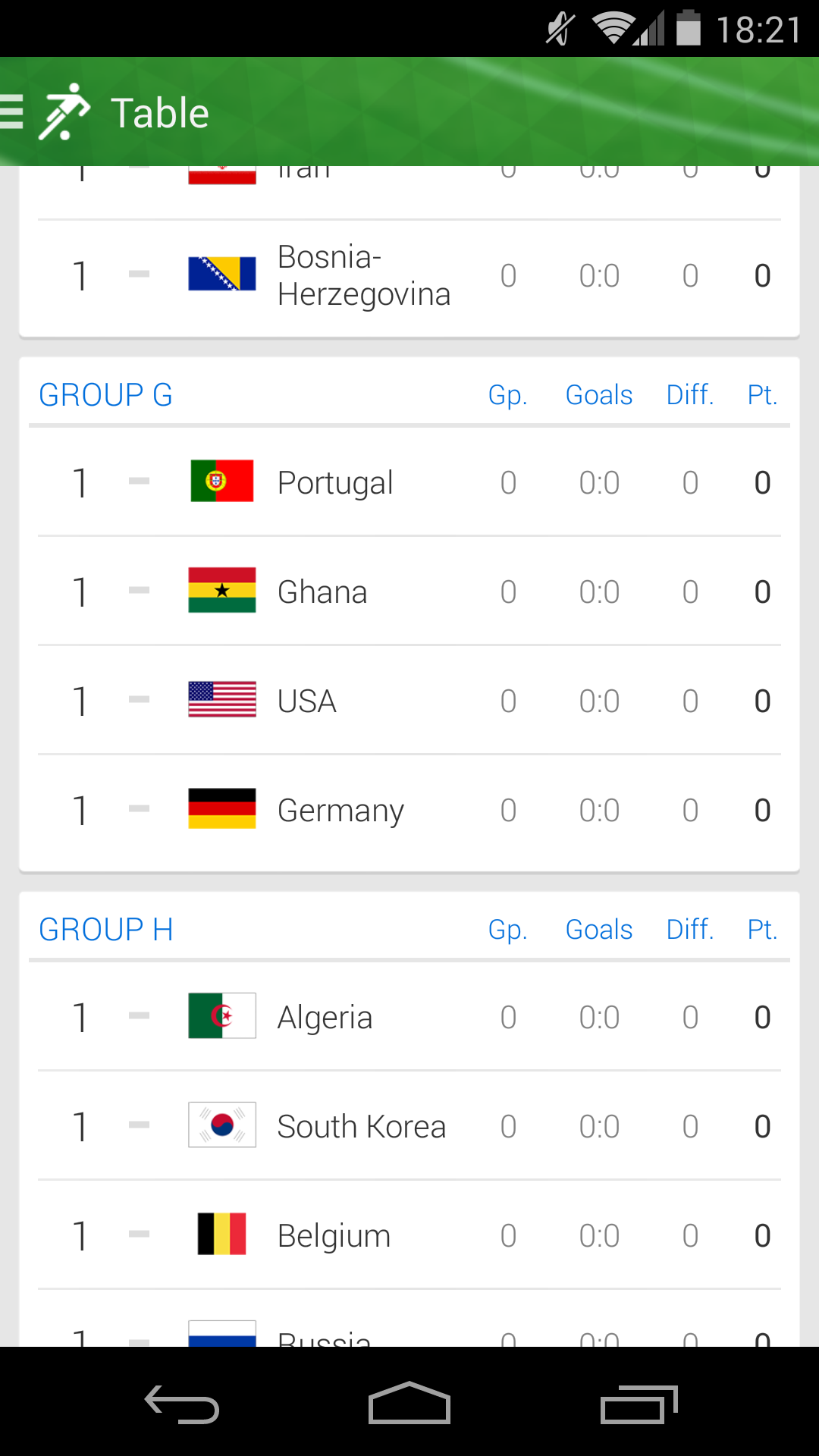
Task: Tap the Germany flag icon
Action: point(221,808)
